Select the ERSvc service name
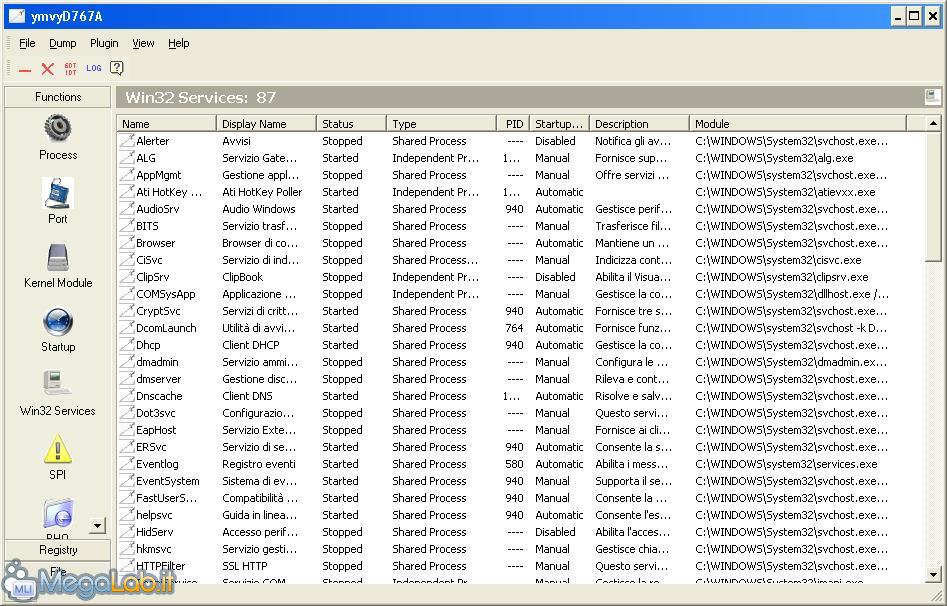The width and height of the screenshot is (947, 606). click(x=151, y=447)
